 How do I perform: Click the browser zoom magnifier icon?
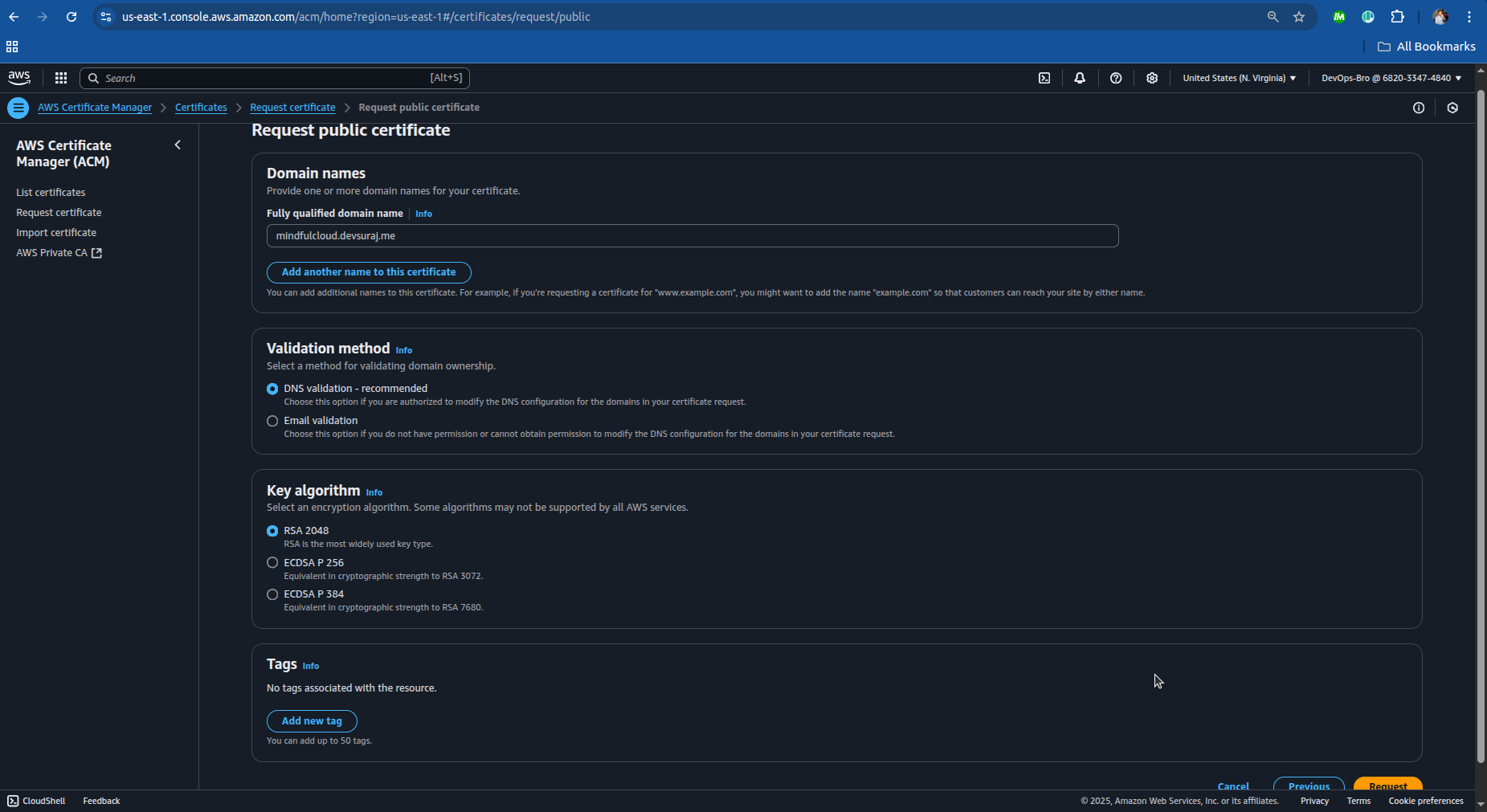[1273, 17]
